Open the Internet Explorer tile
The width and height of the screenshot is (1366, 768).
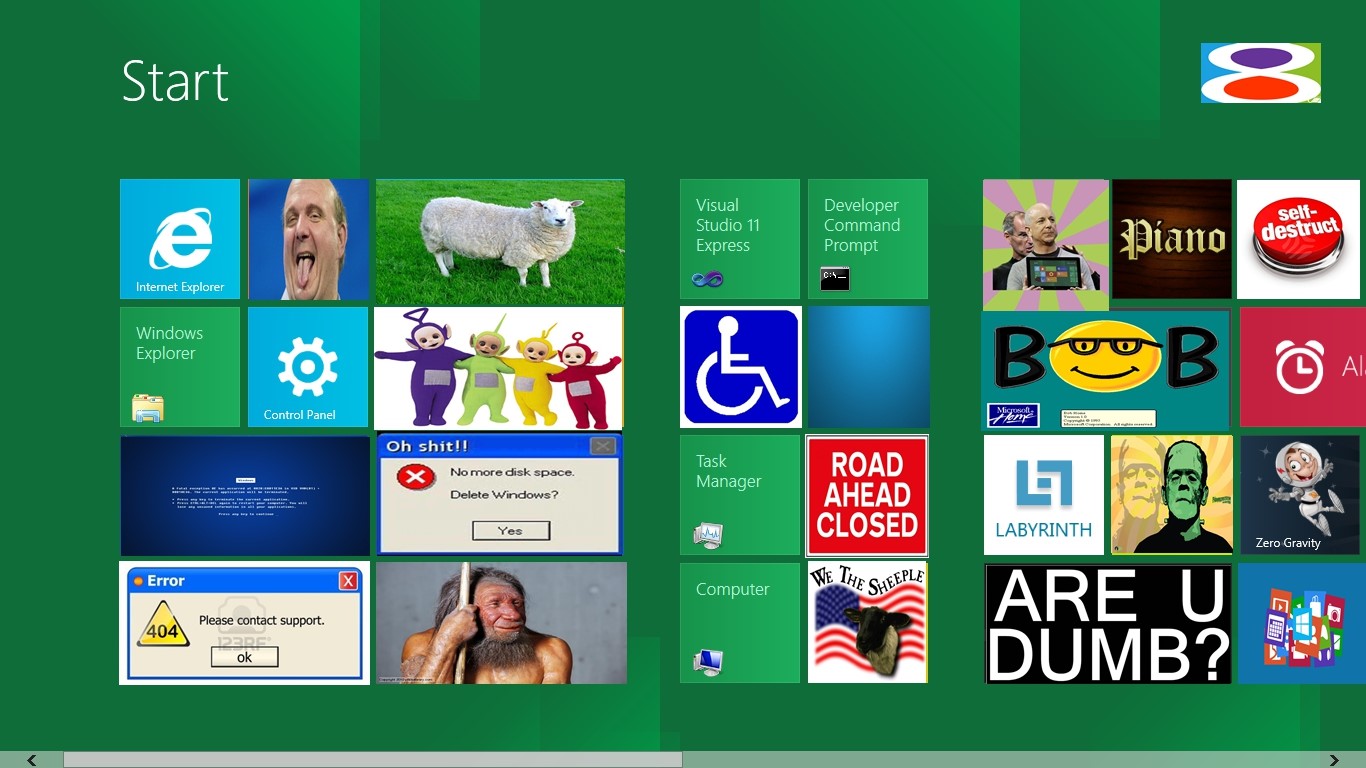[180, 239]
